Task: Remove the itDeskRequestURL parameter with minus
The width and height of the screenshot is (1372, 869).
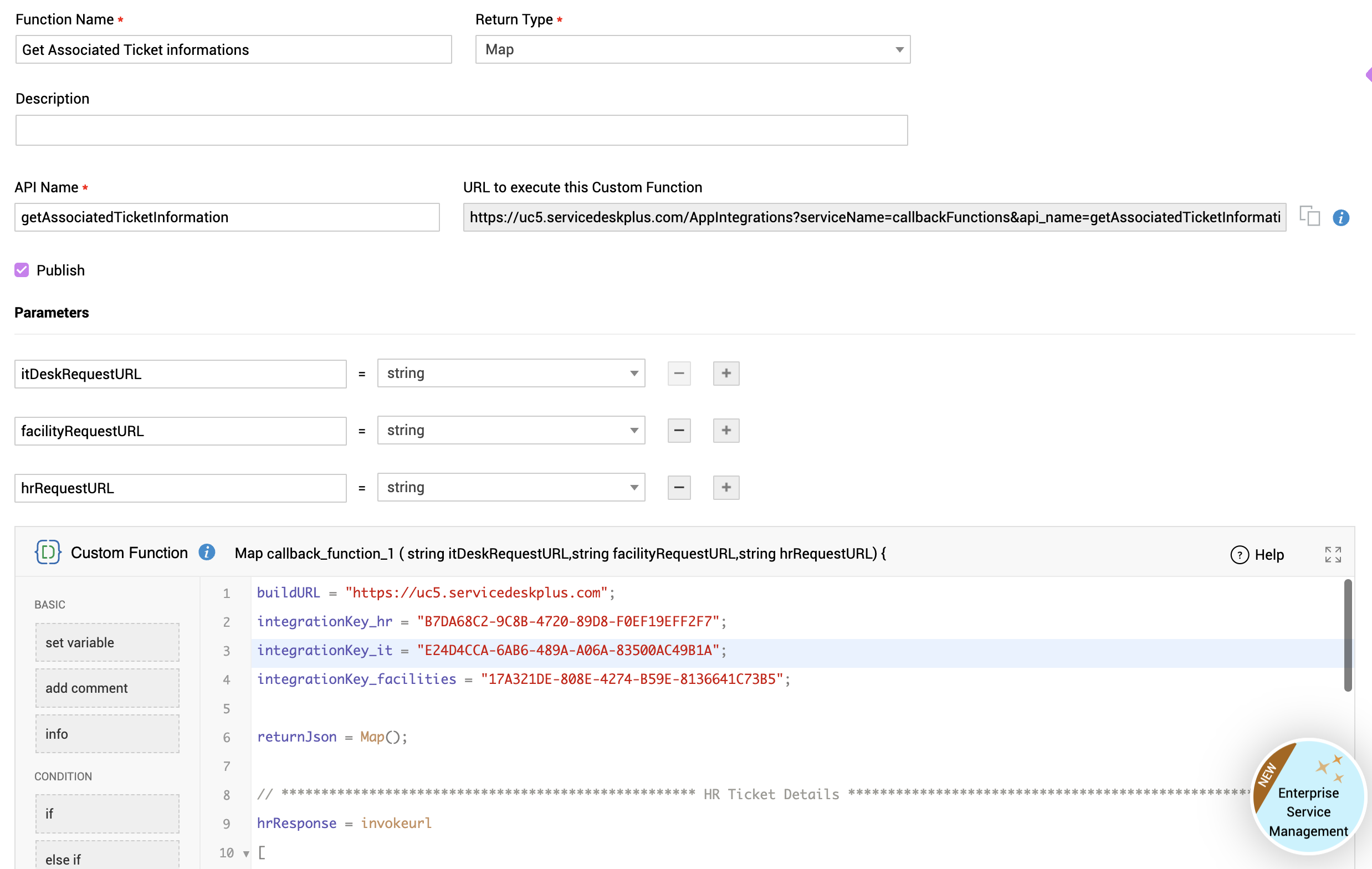Action: tap(679, 373)
